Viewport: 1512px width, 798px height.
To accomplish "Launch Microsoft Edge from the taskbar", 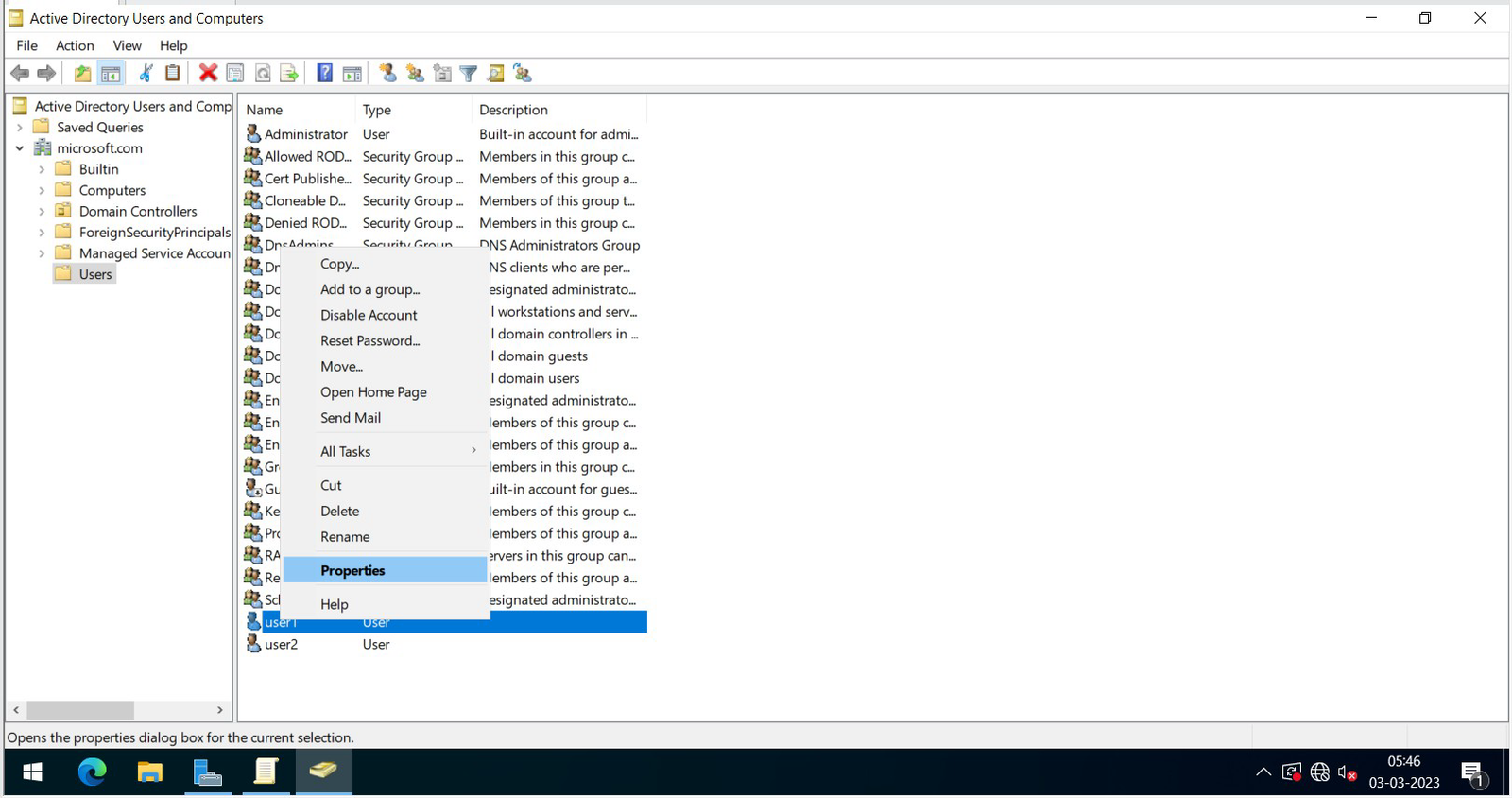I will [92, 772].
